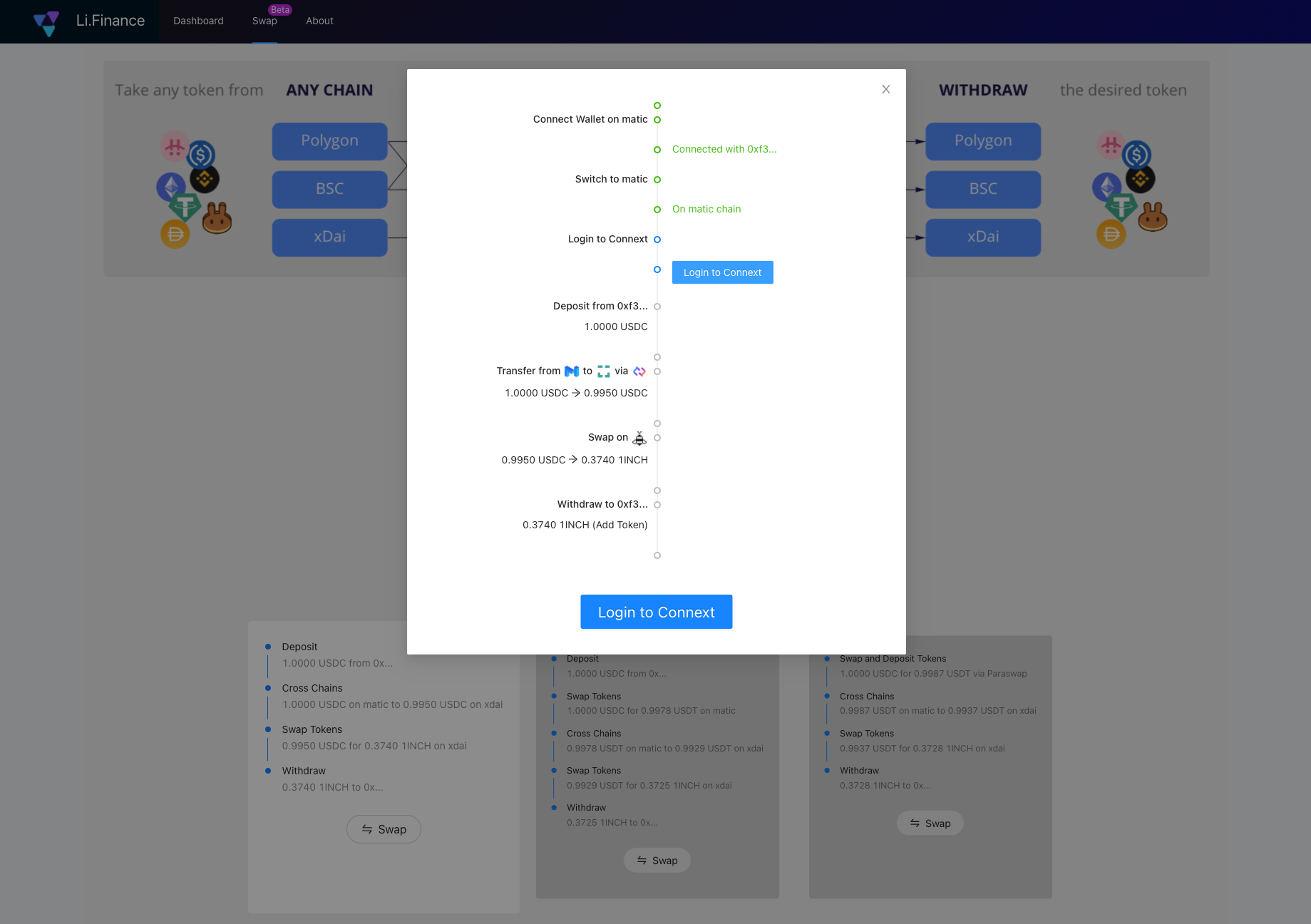Click Cross Chains step in first route card
The image size is (1311, 924).
click(x=312, y=688)
